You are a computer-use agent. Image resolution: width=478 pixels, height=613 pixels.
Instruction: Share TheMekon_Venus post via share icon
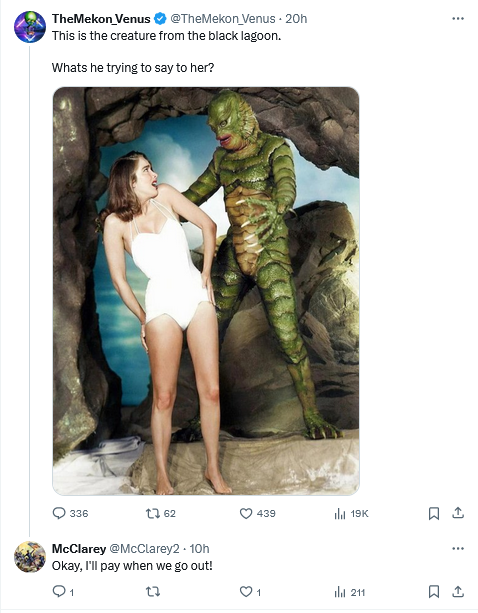(458, 513)
